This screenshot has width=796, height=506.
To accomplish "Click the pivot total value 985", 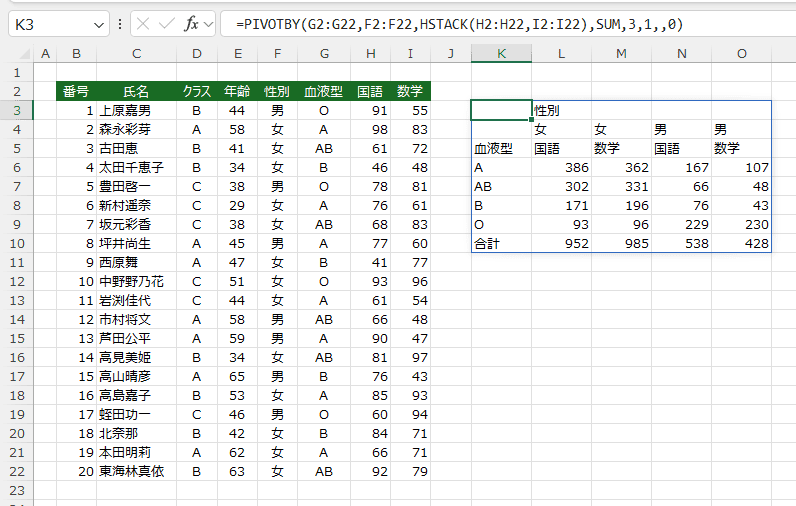I will tap(621, 243).
